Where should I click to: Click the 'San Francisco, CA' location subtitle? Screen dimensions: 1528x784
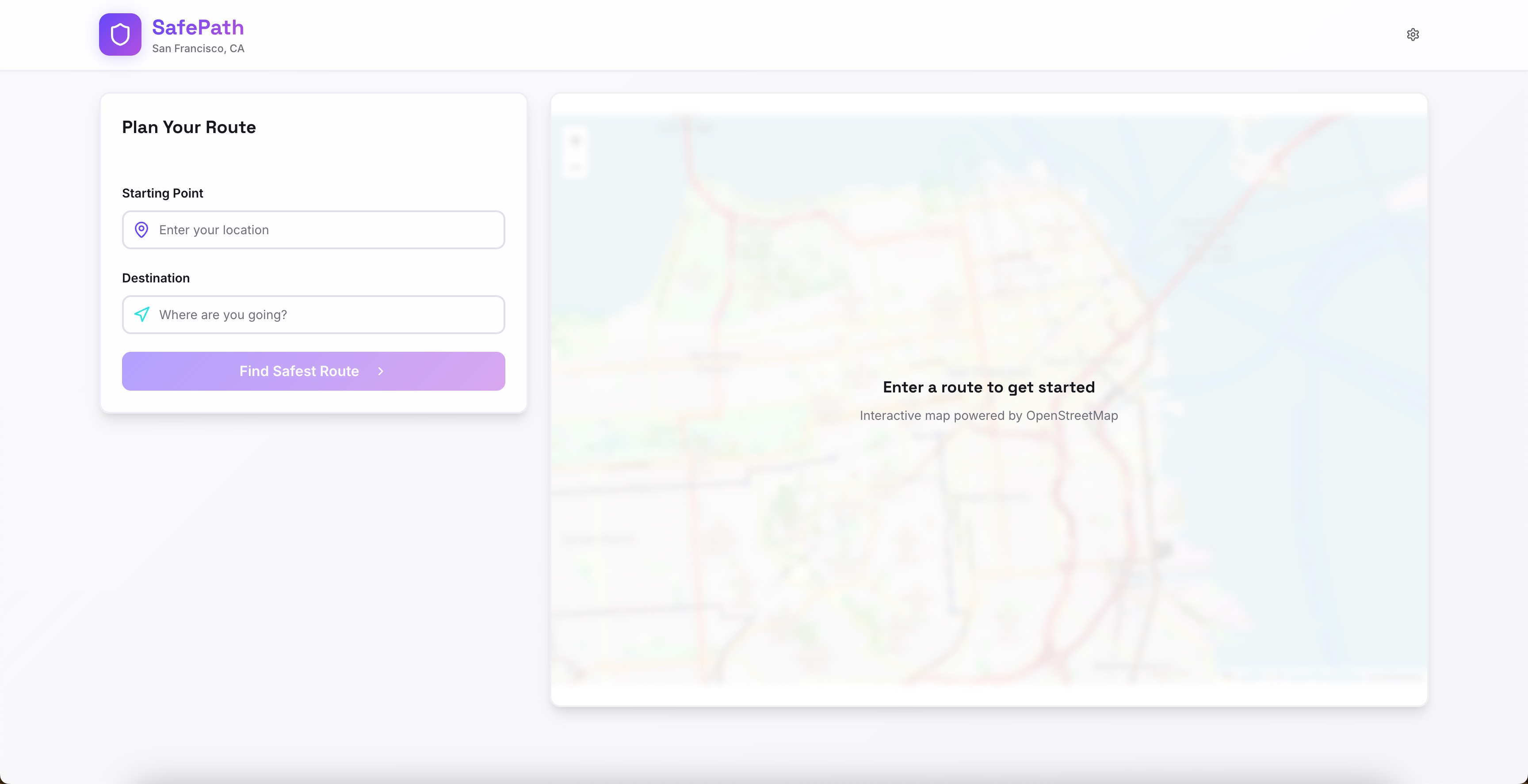click(198, 49)
